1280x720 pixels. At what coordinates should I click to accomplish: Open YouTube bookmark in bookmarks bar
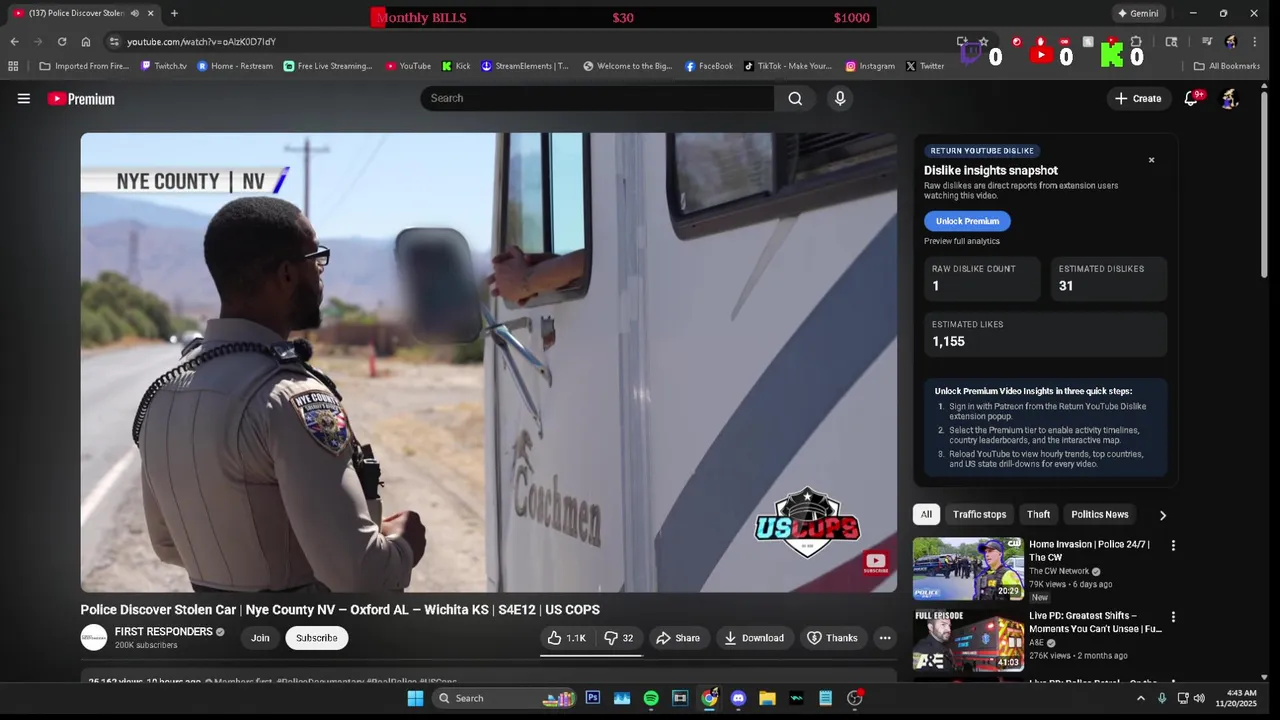(x=408, y=66)
